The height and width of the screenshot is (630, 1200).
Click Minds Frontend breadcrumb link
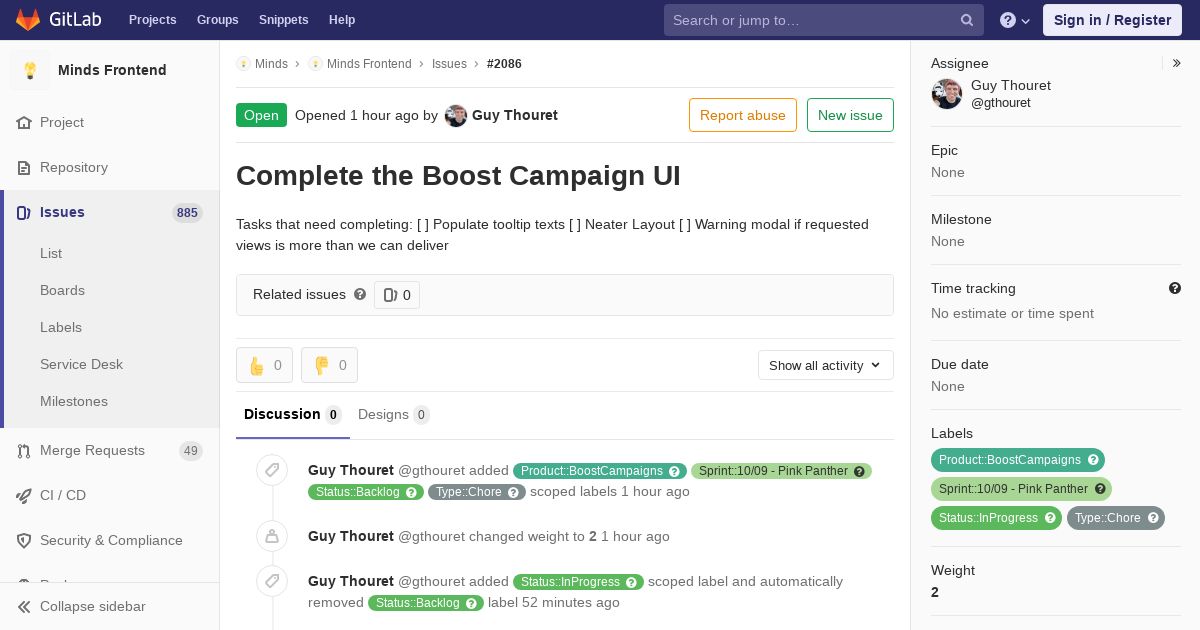(369, 63)
